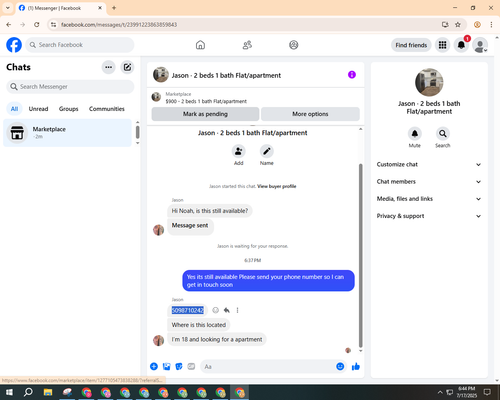Expand the Chat members section
The width and height of the screenshot is (500, 400).
pyautogui.click(x=429, y=182)
